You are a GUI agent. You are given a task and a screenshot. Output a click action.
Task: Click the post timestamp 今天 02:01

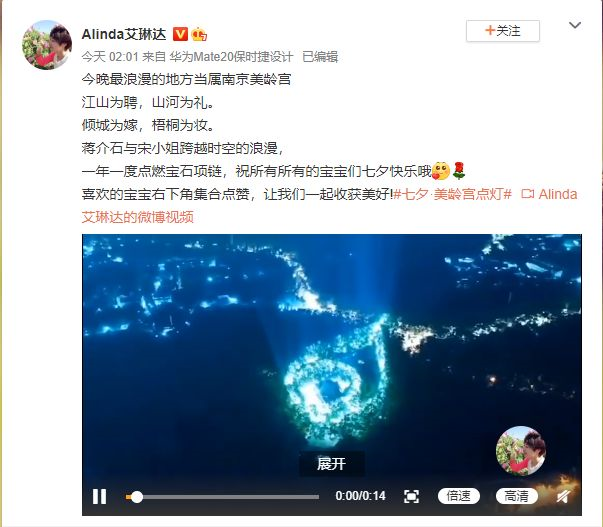point(110,57)
